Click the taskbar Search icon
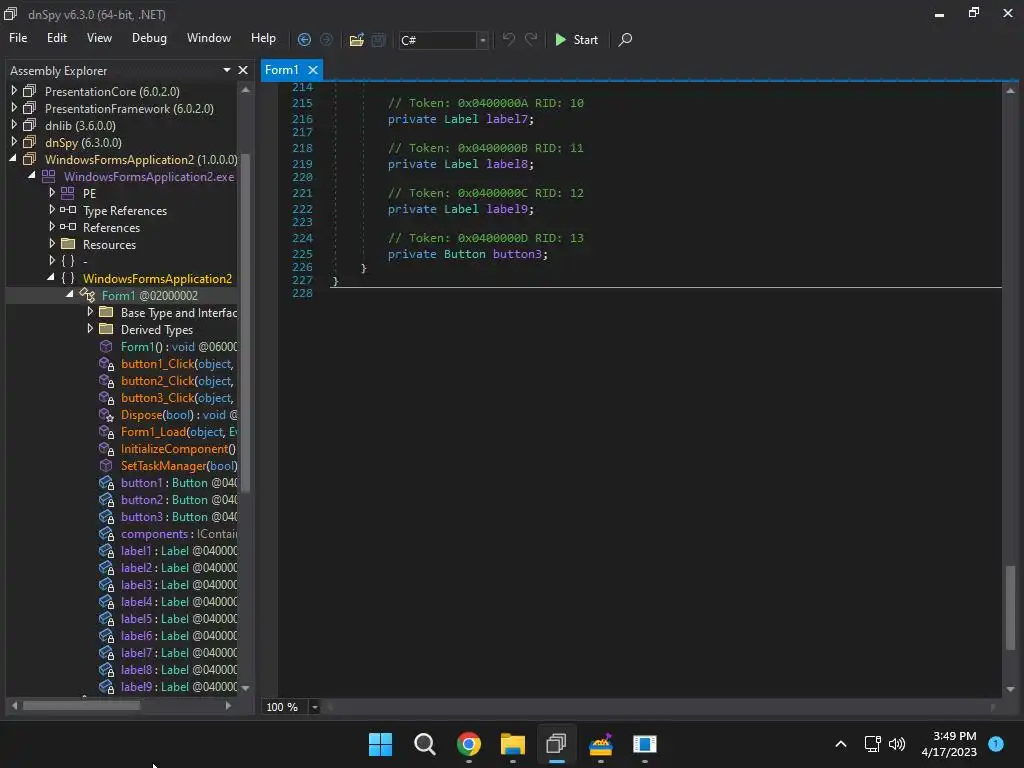This screenshot has width=1024, height=768. [x=424, y=744]
